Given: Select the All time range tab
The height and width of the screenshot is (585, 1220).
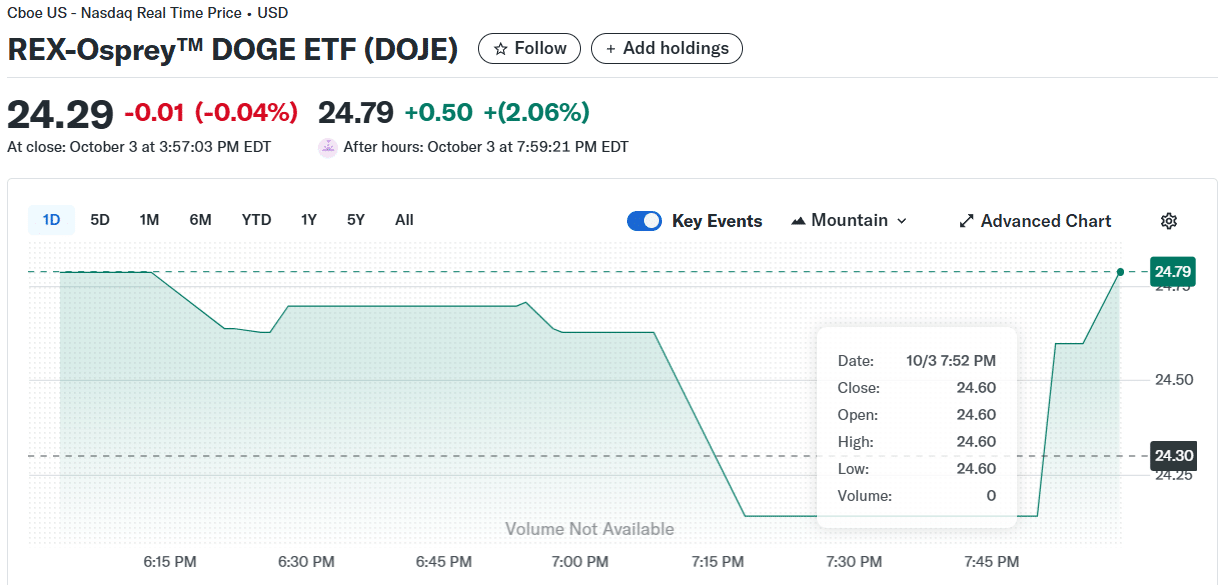Looking at the screenshot, I should [x=404, y=220].
